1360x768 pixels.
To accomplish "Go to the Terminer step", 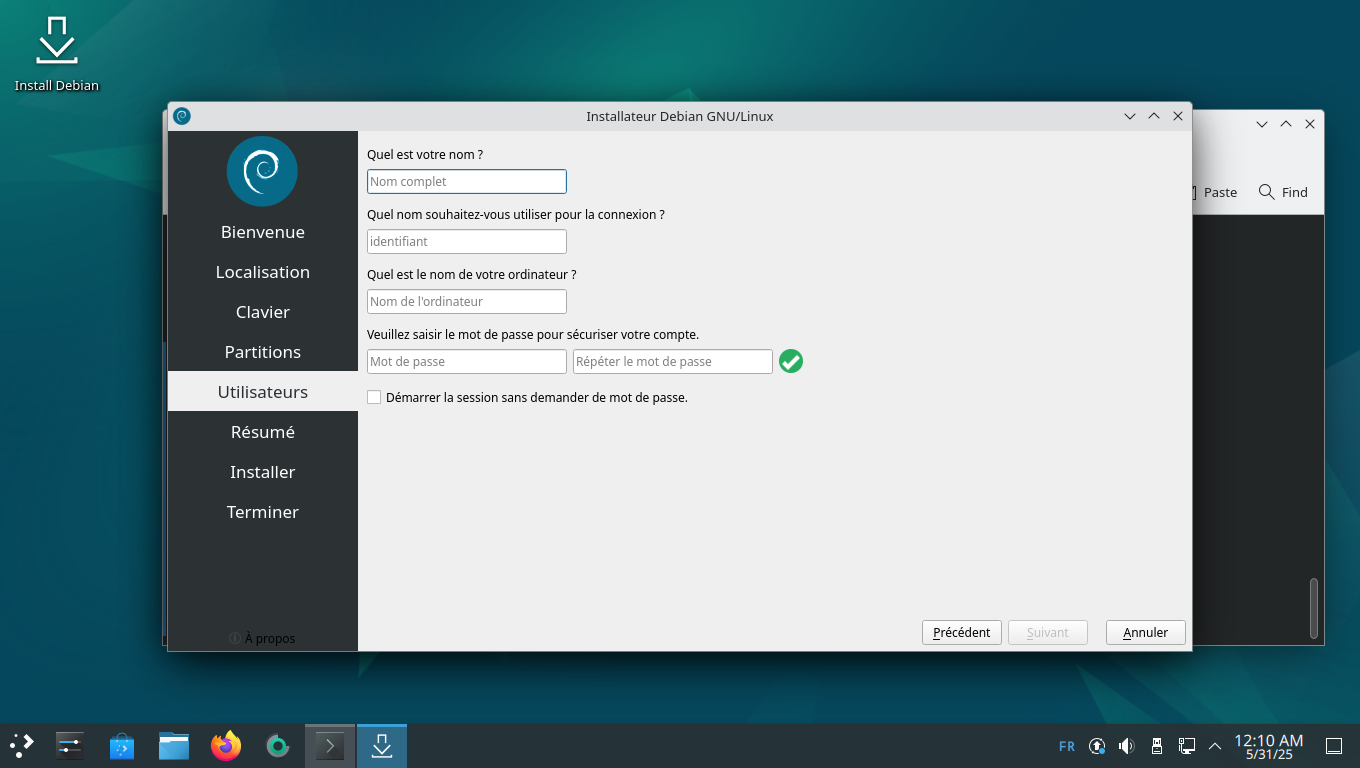I will coord(263,512).
